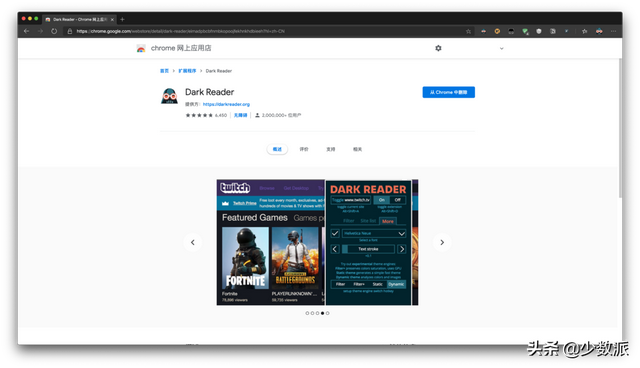Viewport: 640px width, 368px height.
Task: Click the orange circular extension icon
Action: click(497, 31)
